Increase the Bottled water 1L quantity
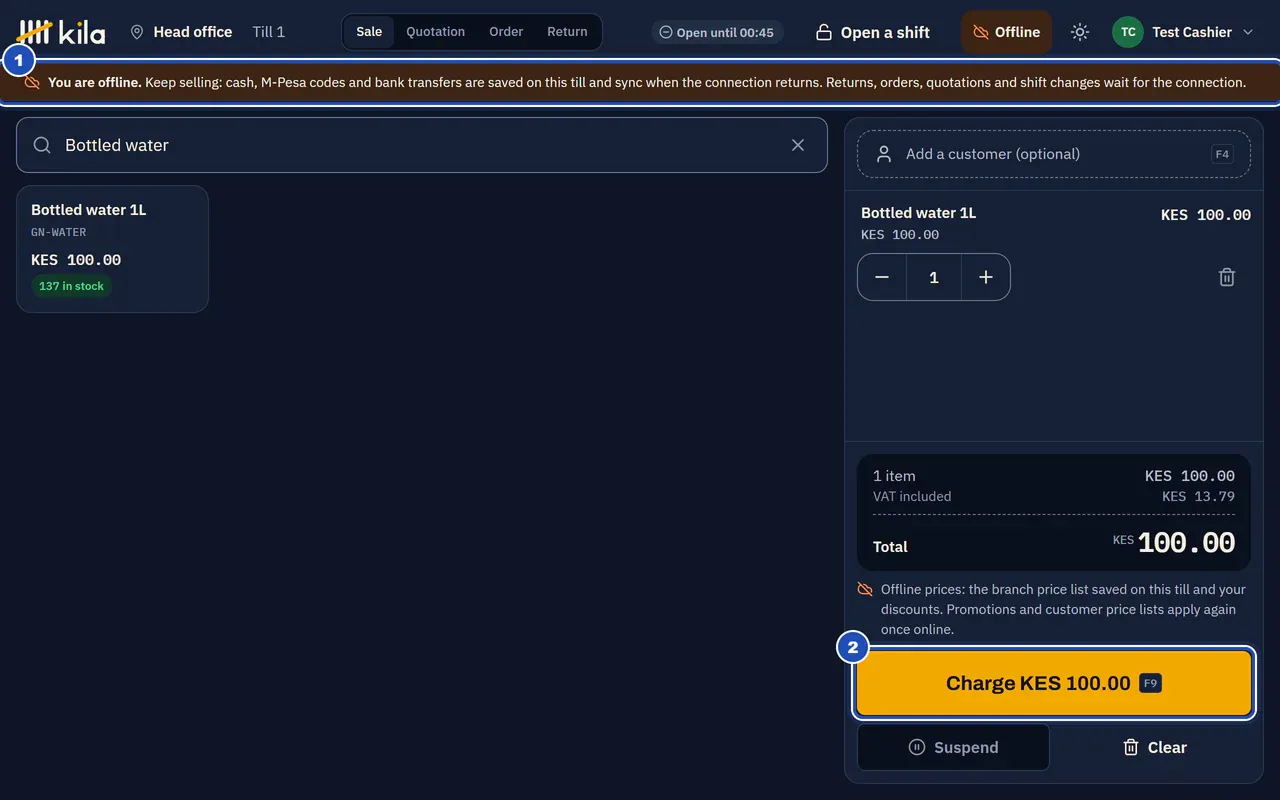 986,277
